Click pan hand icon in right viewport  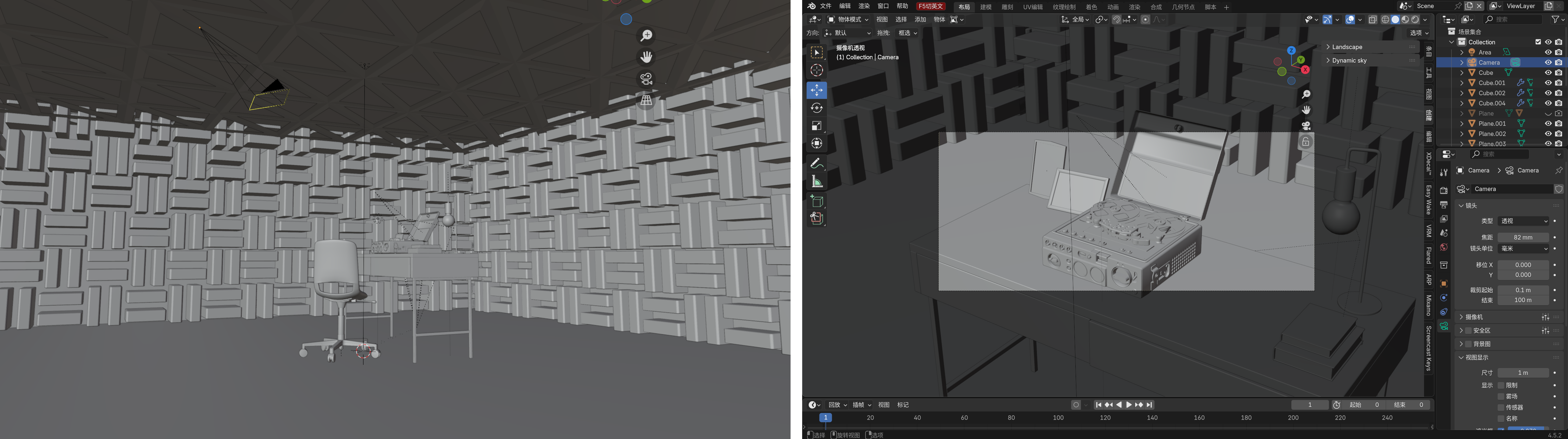pyautogui.click(x=1306, y=110)
